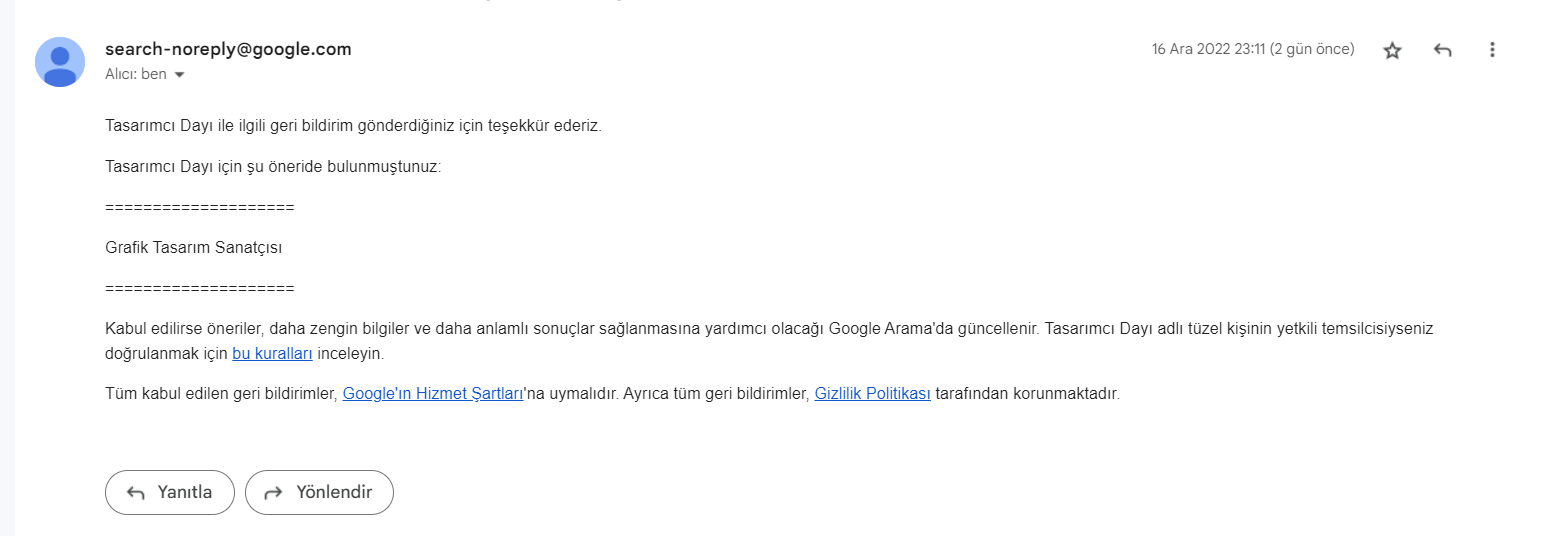Expand recipient details arrow next to ben
The image size is (1542, 536).
tap(179, 75)
